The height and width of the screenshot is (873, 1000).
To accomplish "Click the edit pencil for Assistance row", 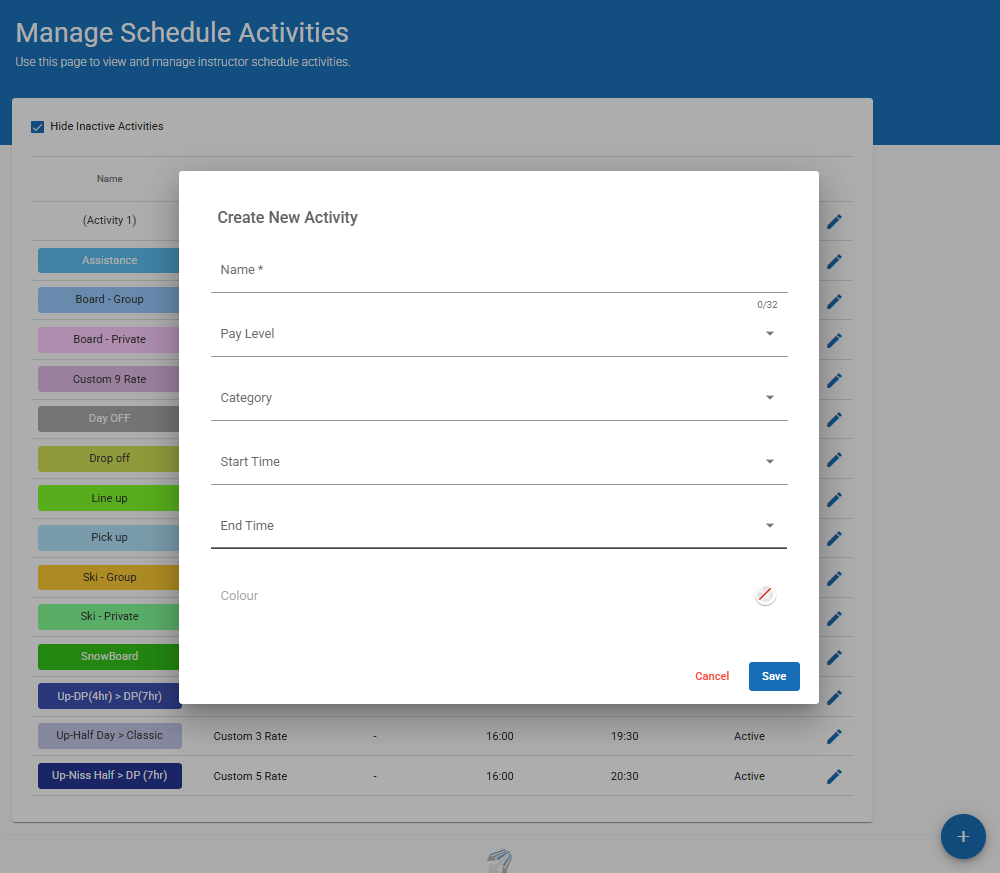I will [x=834, y=261].
